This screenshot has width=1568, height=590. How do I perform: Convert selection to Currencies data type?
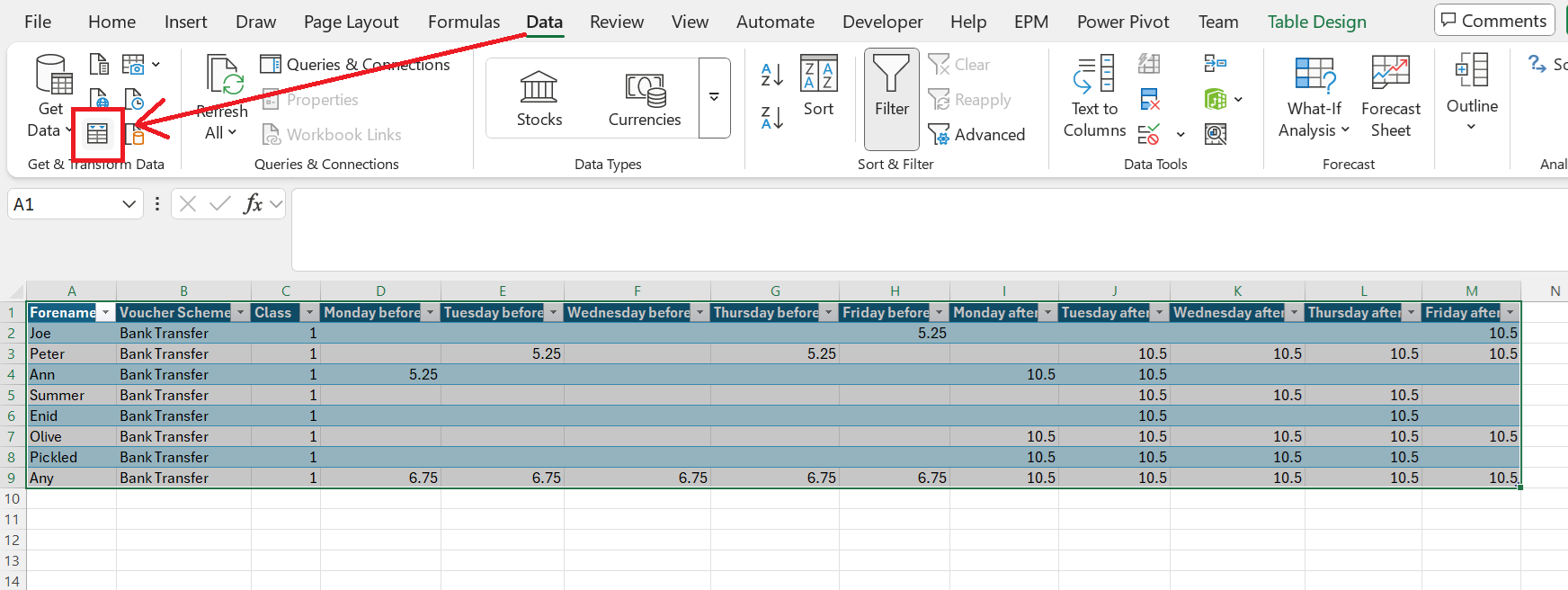coord(645,99)
